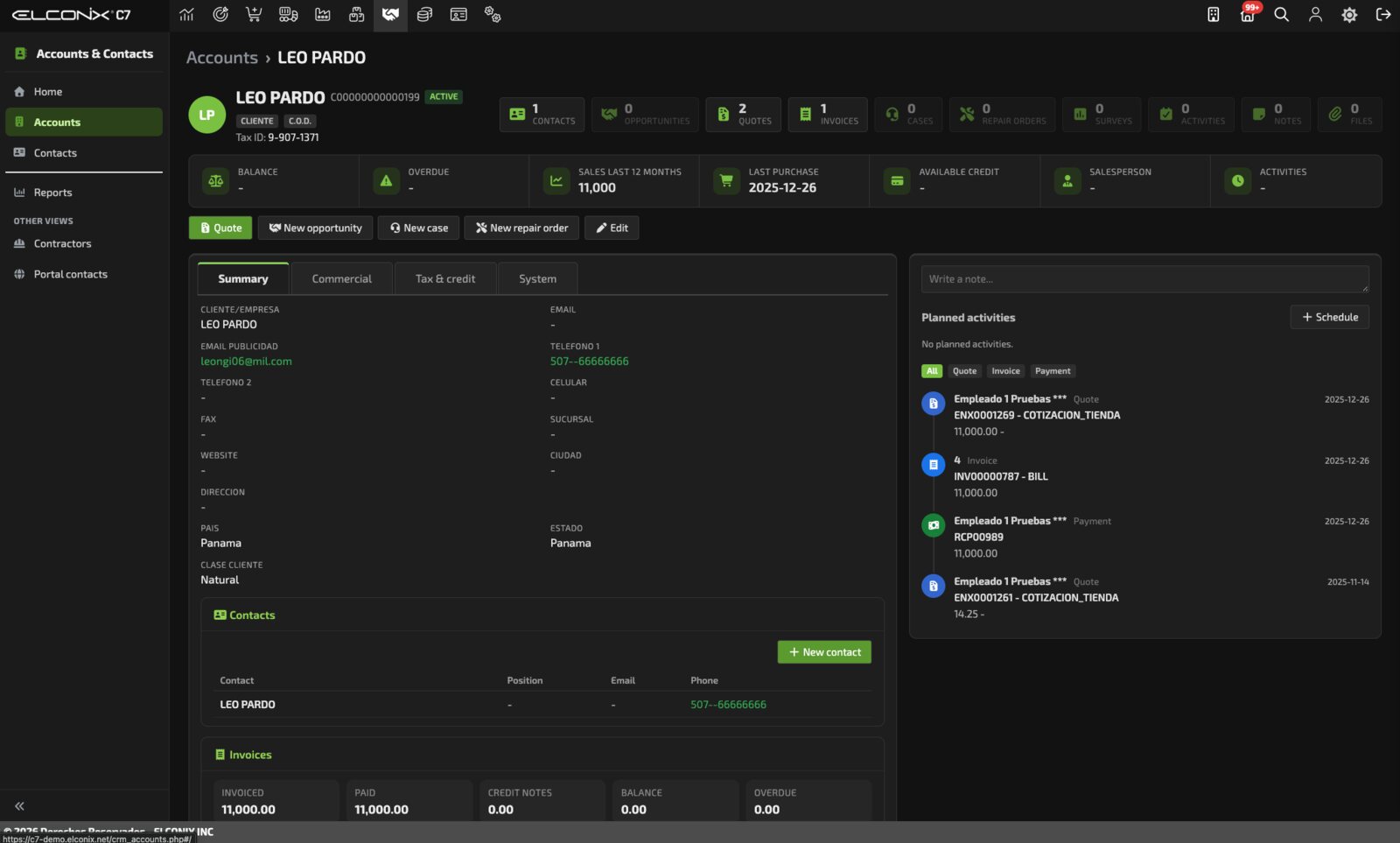This screenshot has height=843, width=1400.
Task: Select the Payment timeline filter
Action: 1053,371
